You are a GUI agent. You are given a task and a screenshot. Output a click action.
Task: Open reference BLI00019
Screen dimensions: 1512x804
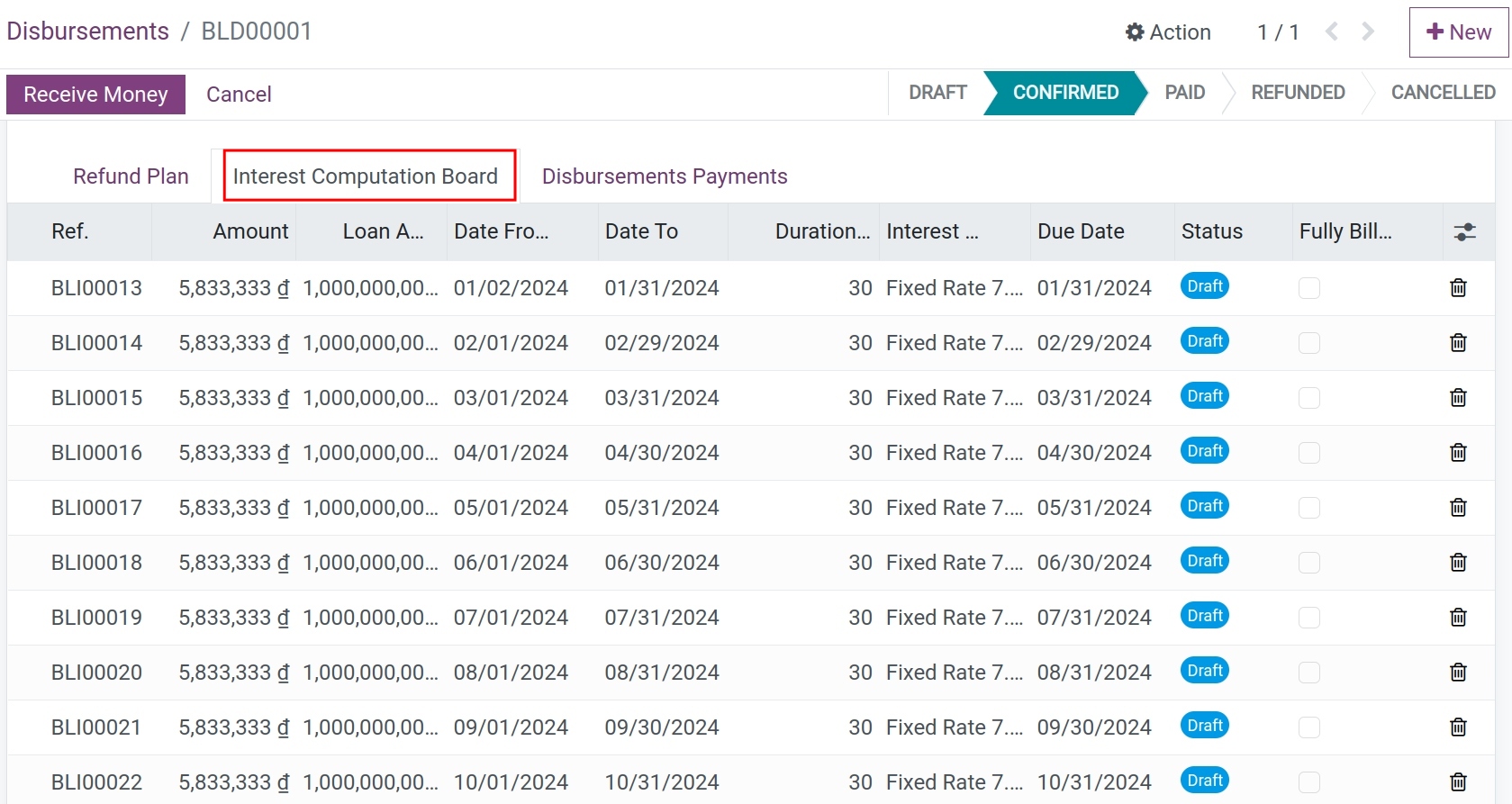[96, 618]
